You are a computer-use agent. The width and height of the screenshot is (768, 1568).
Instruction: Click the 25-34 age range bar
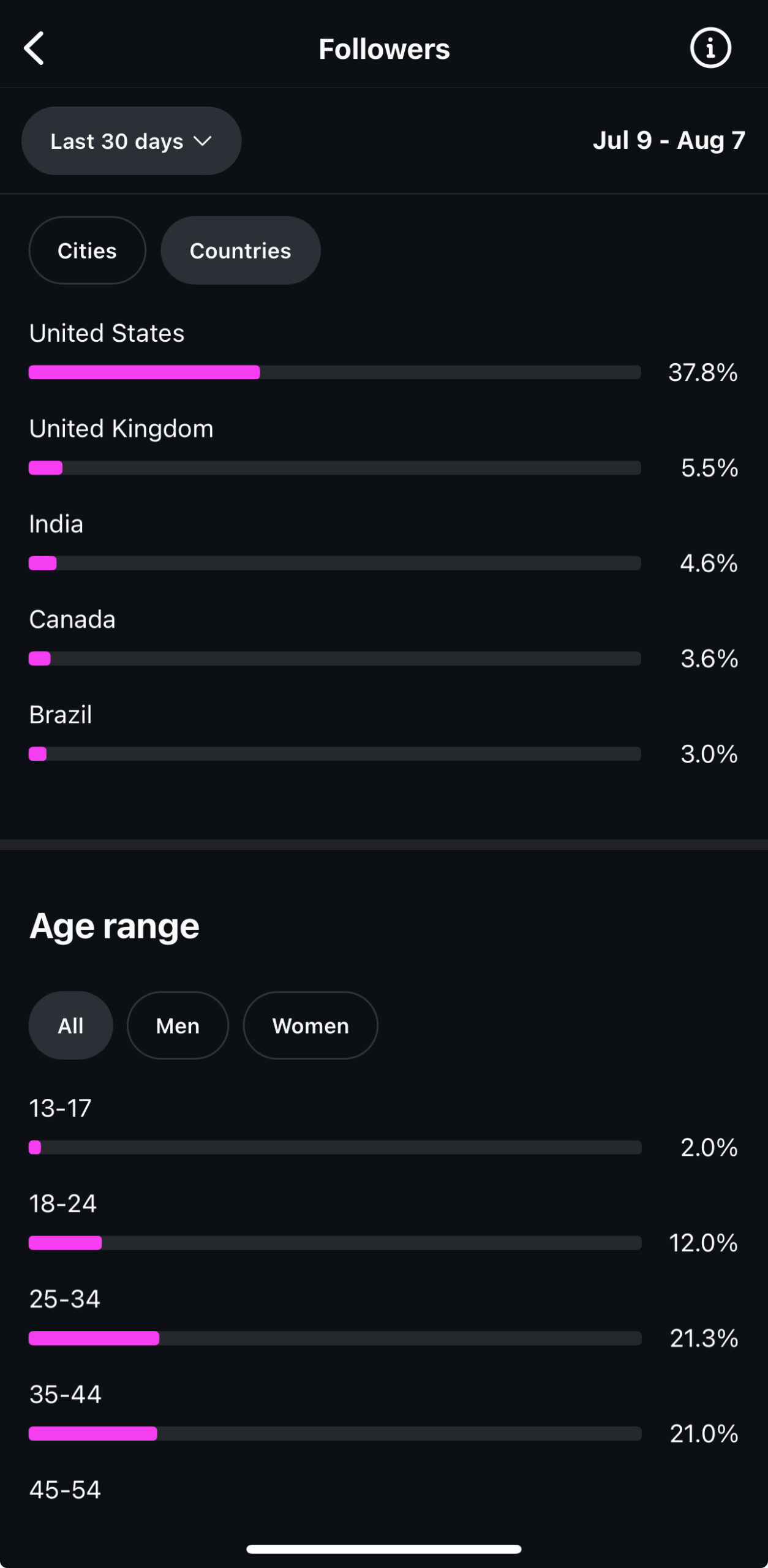335,1338
